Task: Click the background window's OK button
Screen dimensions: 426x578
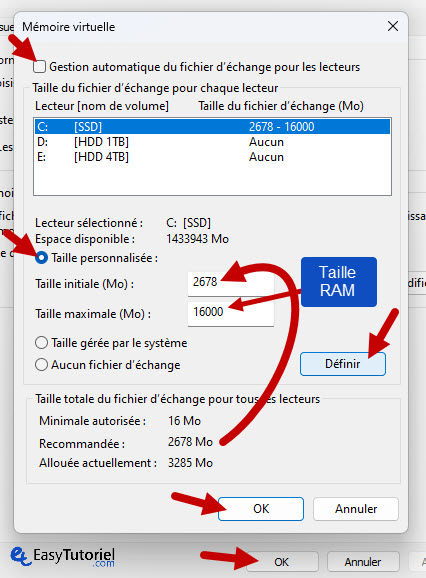Action: pos(282,562)
